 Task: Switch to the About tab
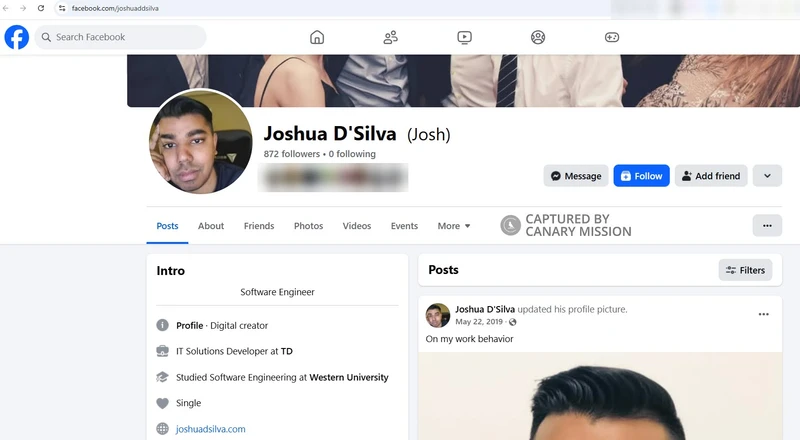point(211,226)
